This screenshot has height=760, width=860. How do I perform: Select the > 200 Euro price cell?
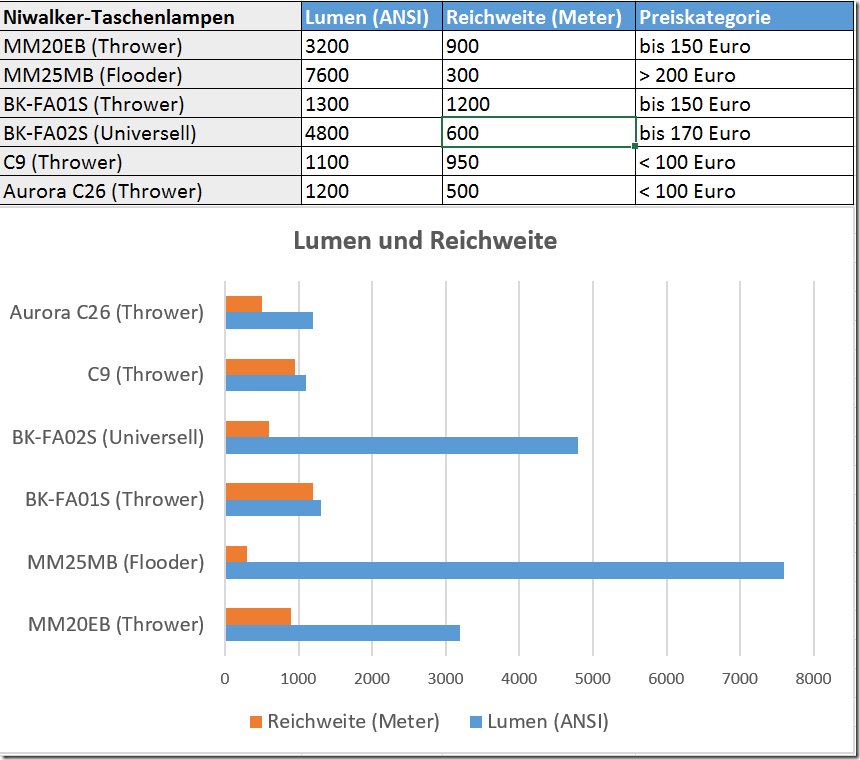(x=744, y=75)
